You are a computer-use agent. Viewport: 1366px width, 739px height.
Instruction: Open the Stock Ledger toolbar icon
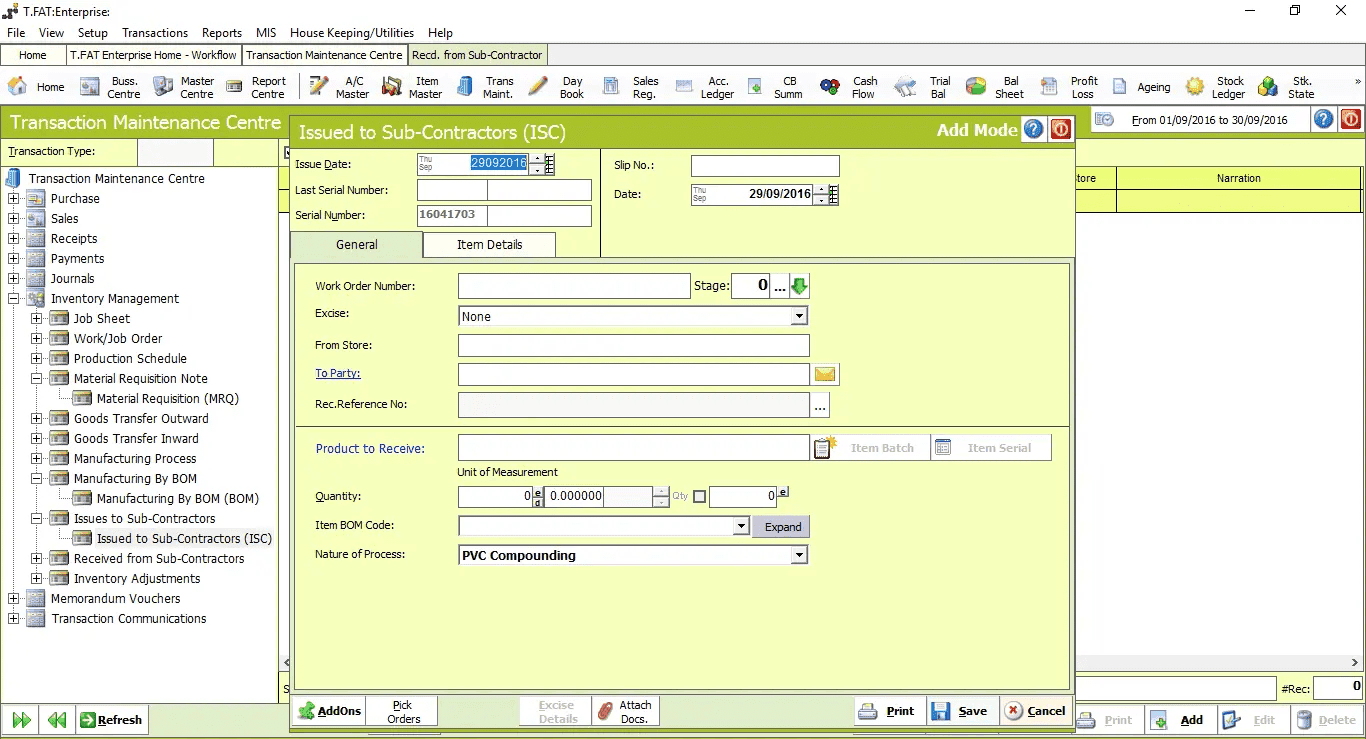pyautogui.click(x=1214, y=87)
